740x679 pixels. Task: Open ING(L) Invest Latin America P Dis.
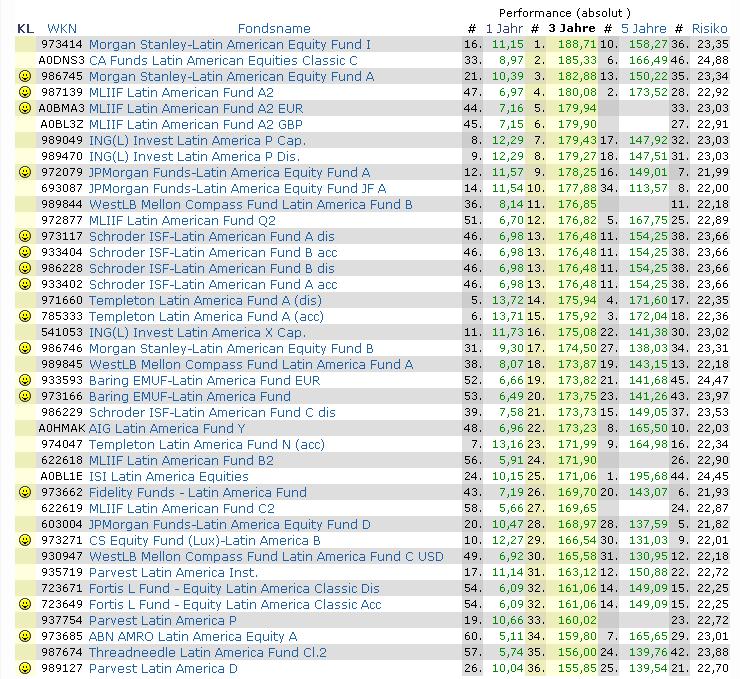(x=194, y=157)
